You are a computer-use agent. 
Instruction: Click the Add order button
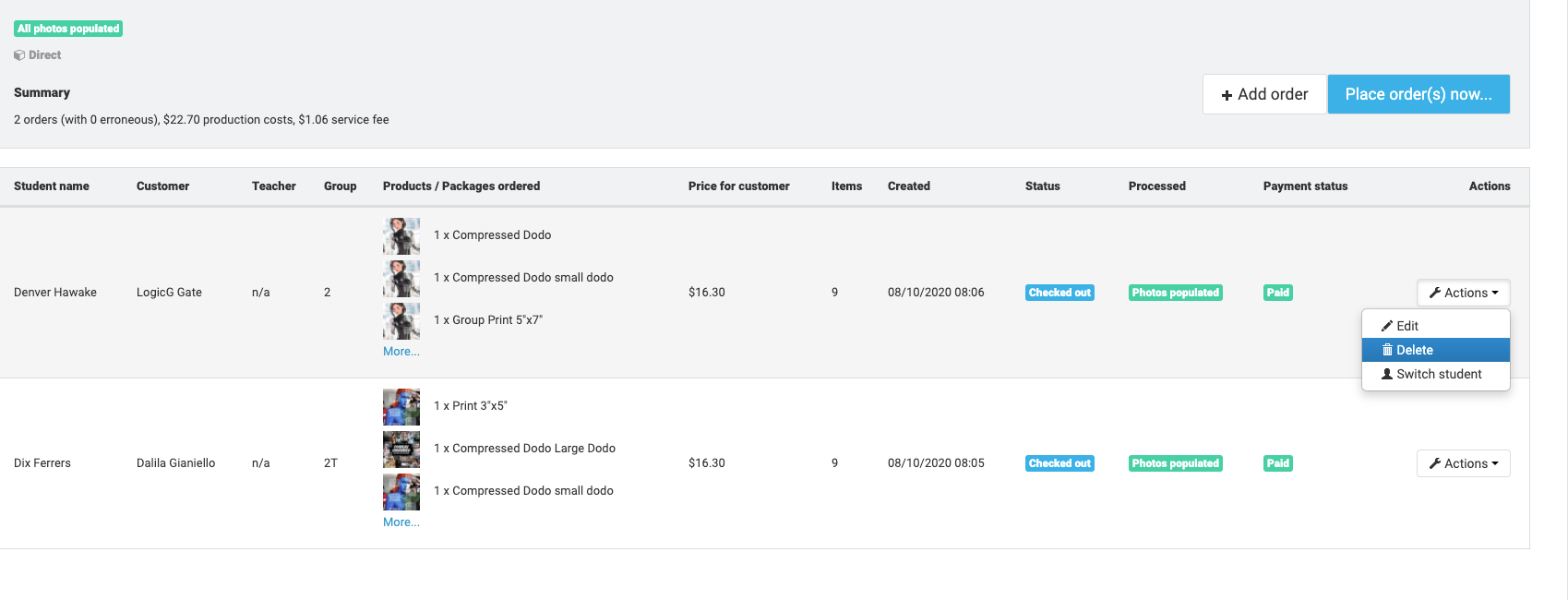tap(1264, 94)
